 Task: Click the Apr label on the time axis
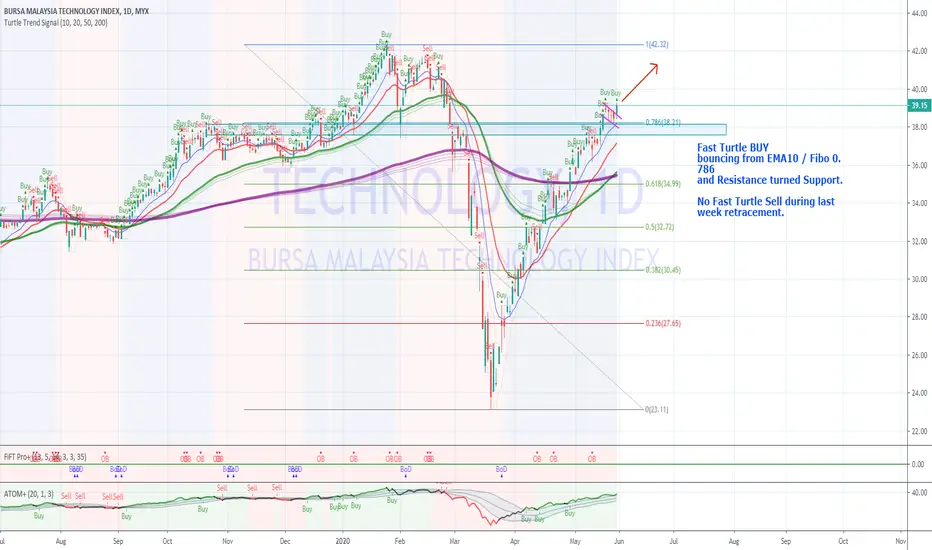[x=515, y=541]
